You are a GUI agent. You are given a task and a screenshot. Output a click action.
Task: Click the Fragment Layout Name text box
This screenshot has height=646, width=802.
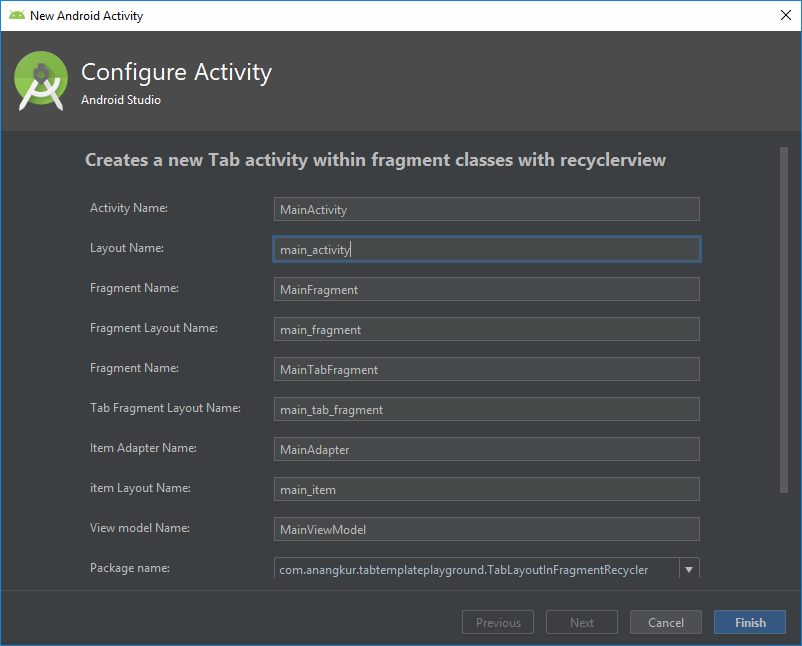pyautogui.click(x=486, y=329)
